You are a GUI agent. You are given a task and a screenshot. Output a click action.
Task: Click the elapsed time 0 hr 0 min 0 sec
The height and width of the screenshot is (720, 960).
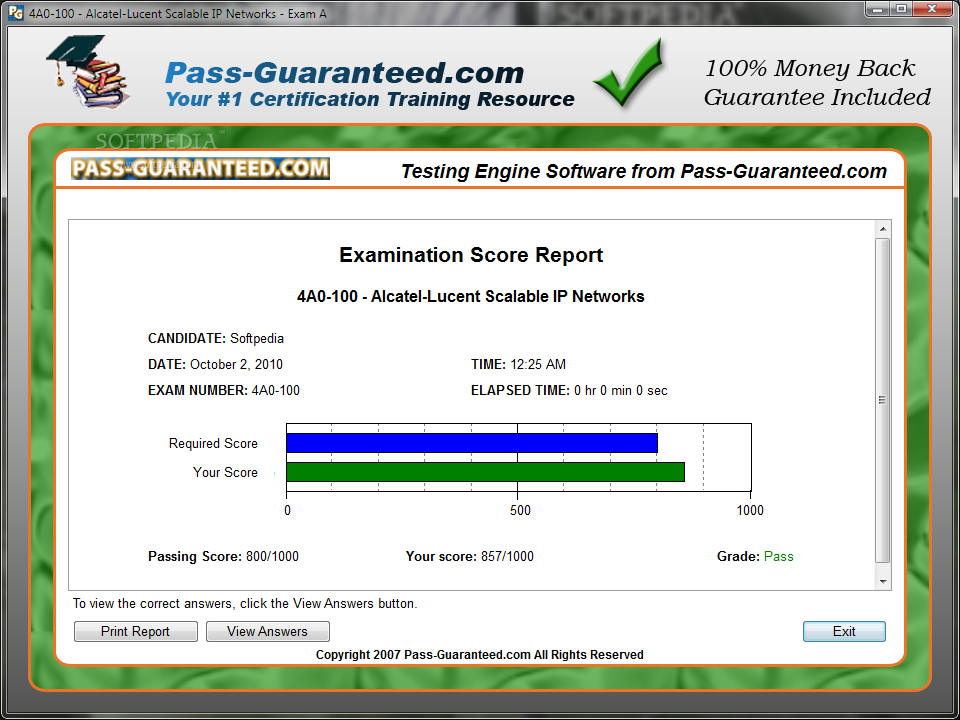[621, 391]
